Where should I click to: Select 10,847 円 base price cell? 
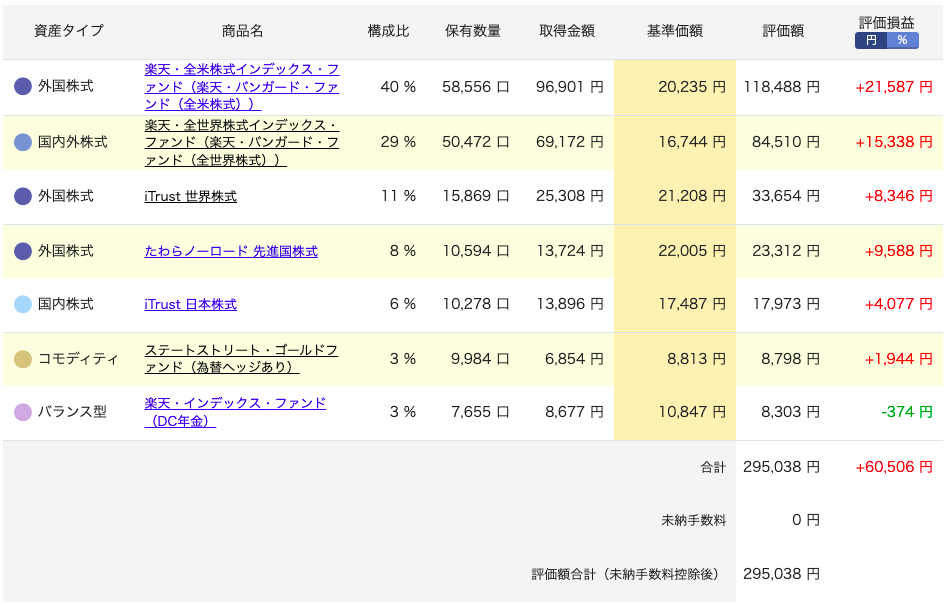point(692,412)
